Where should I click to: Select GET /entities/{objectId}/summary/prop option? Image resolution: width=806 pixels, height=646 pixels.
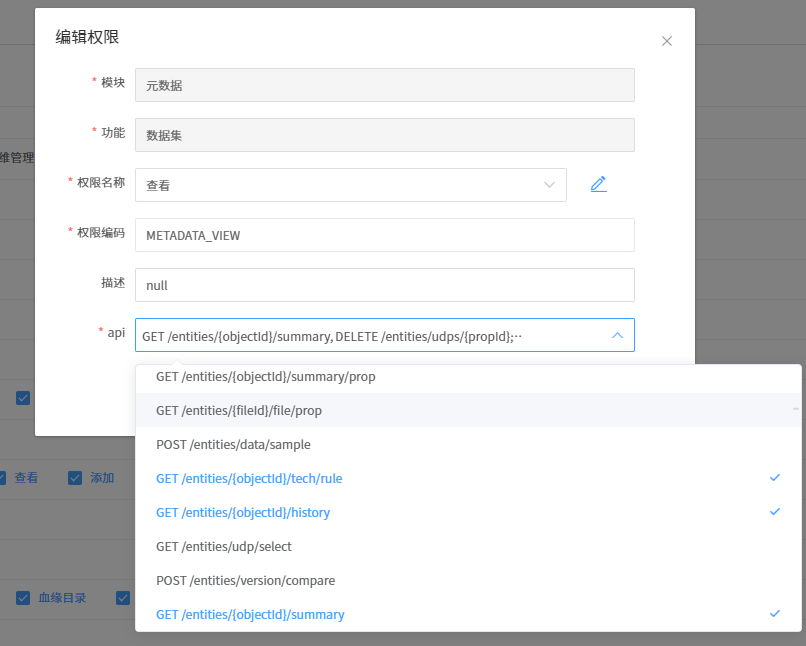tap(468, 377)
